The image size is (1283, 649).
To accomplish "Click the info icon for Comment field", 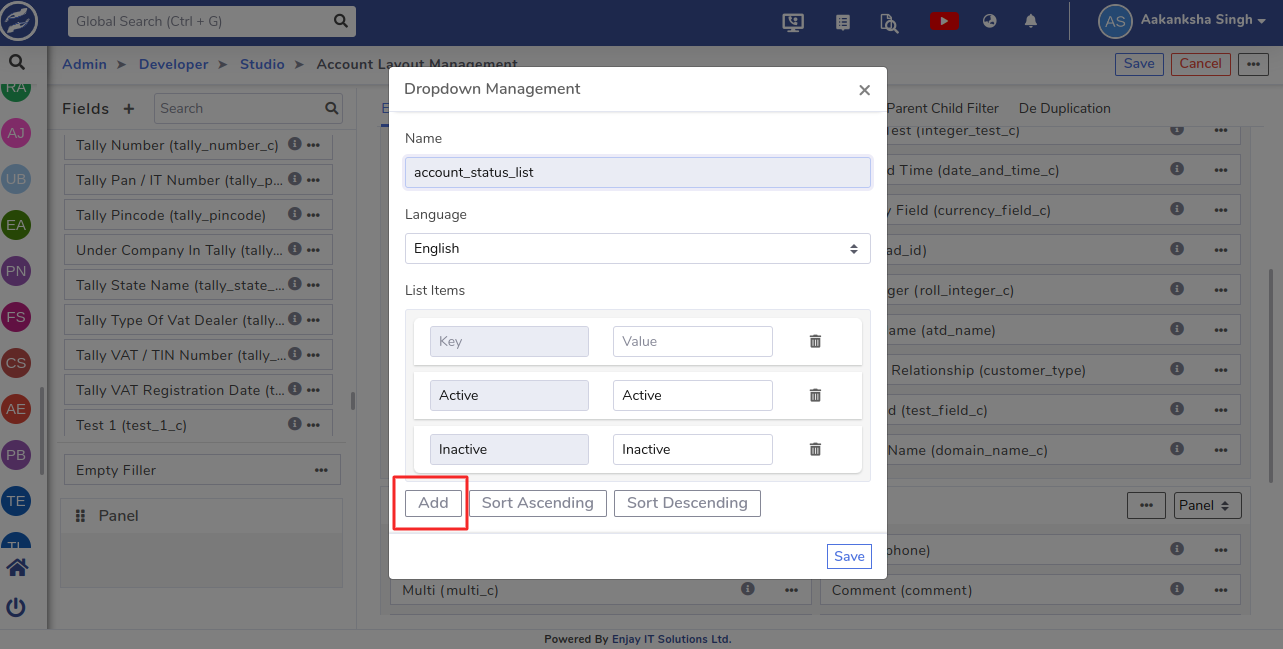I will 1177,589.
